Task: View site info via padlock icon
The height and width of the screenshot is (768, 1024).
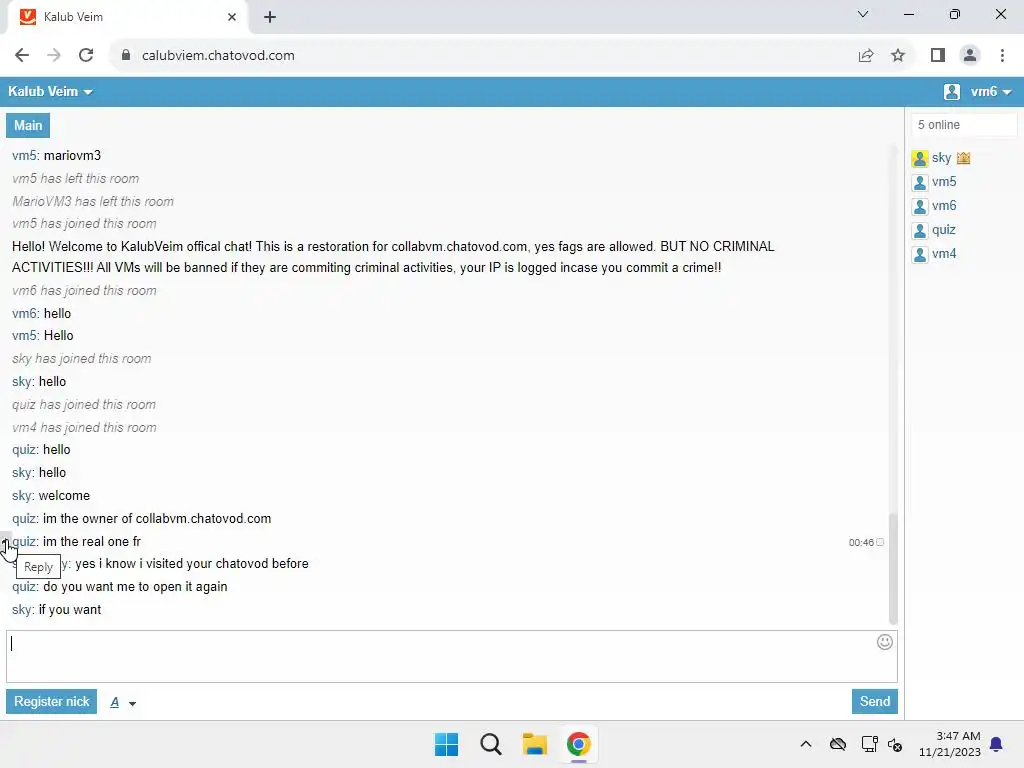Action: click(x=126, y=56)
